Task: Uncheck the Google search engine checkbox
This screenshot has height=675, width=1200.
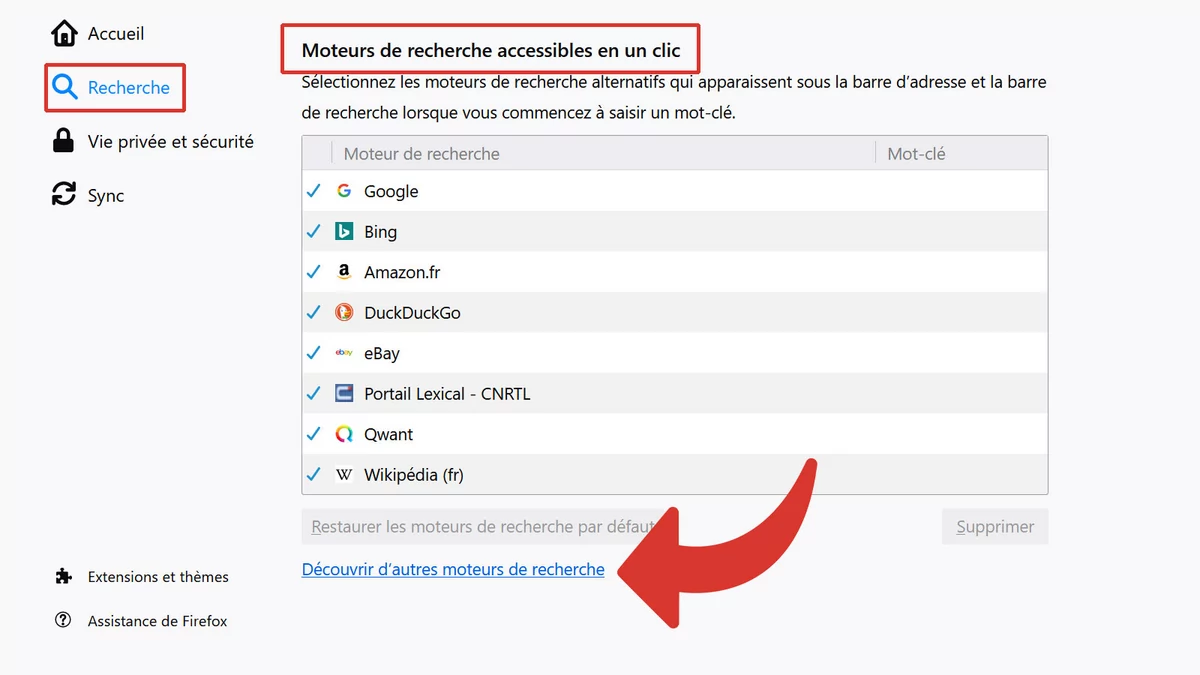Action: click(313, 190)
